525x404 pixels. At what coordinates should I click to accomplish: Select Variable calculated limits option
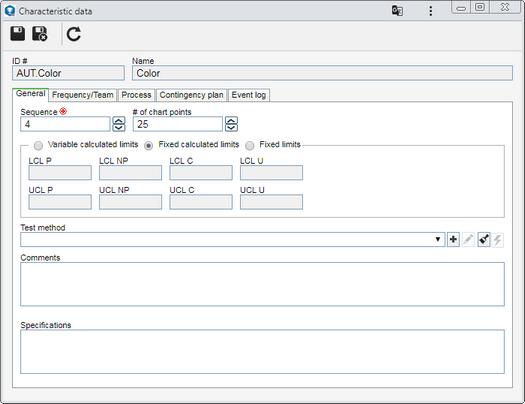39,145
